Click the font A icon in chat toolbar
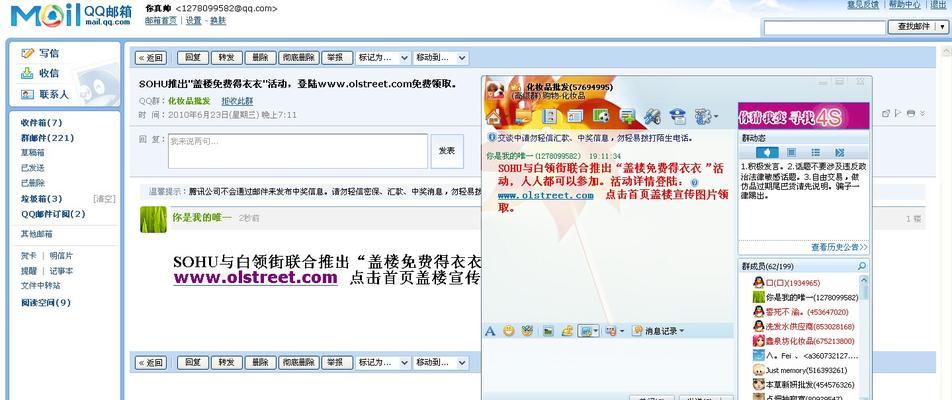952x400 pixels. tap(491, 331)
